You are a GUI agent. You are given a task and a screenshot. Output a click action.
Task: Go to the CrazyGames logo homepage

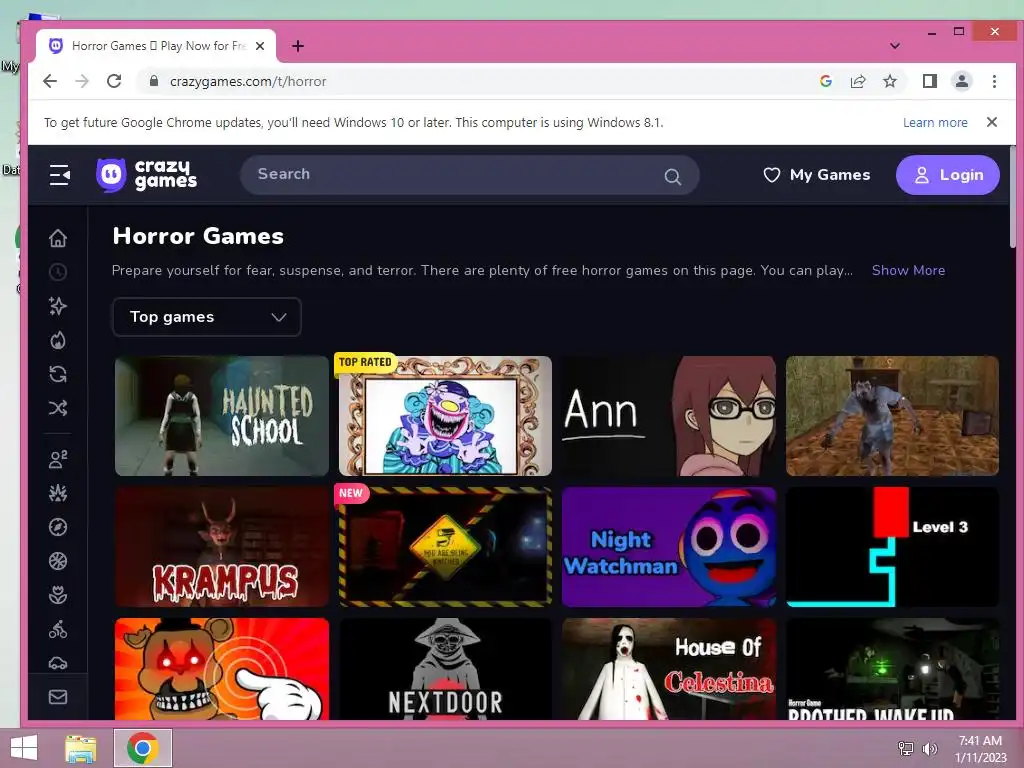pyautogui.click(x=147, y=175)
